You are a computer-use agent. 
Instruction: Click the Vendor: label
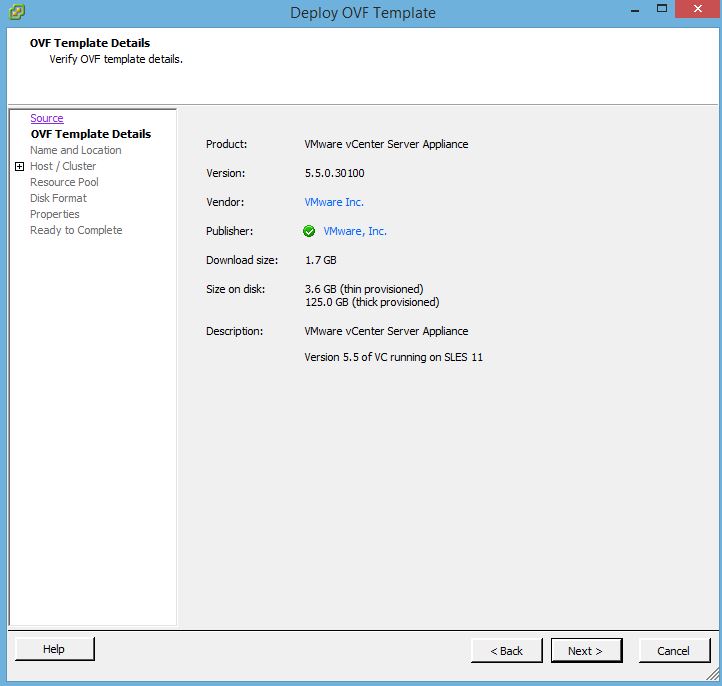click(225, 202)
